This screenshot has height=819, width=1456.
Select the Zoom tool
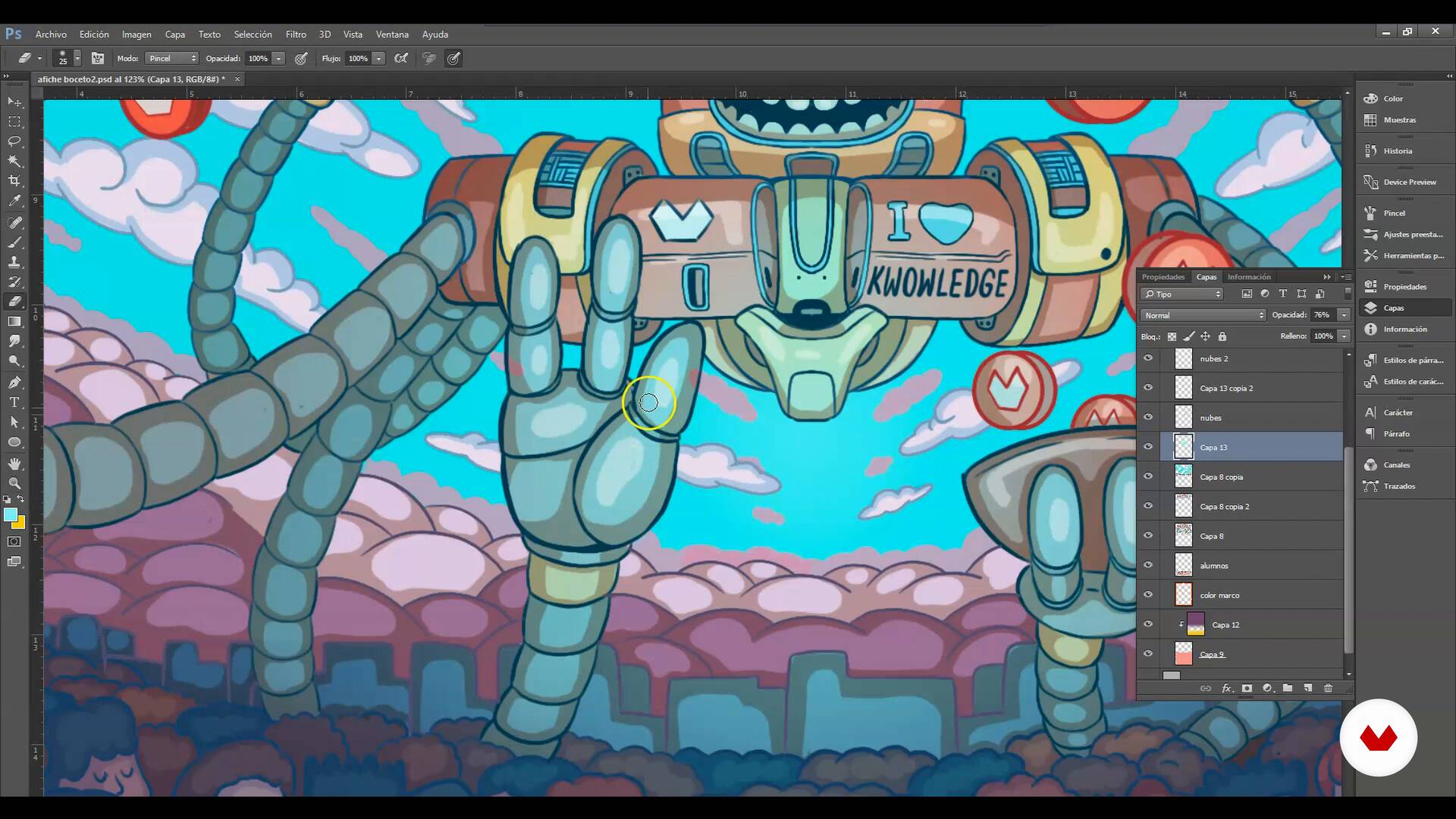pos(14,483)
